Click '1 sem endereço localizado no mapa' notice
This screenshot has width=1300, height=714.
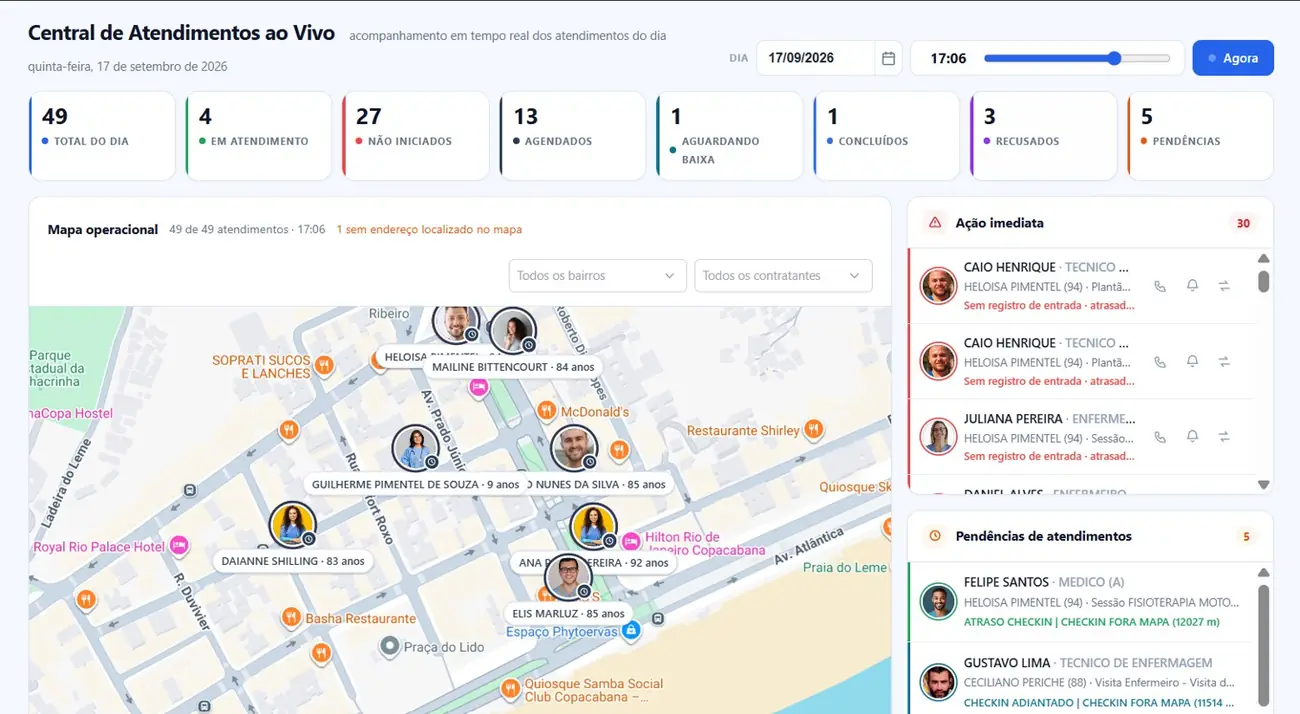(x=429, y=230)
